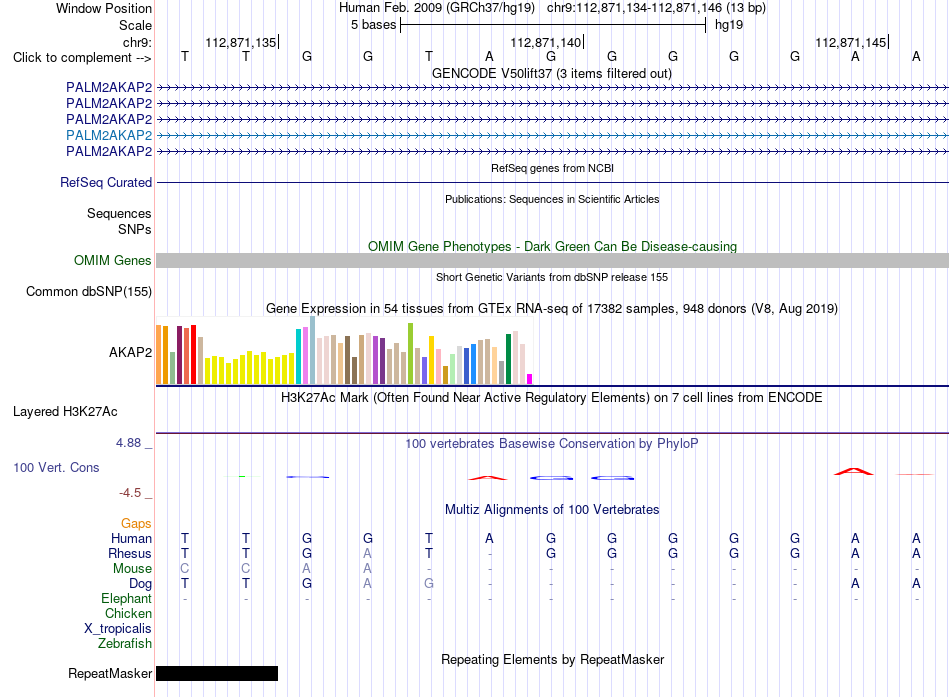
Task: Click the green OMIM Gene Phenotypes title
Action: tap(552, 246)
